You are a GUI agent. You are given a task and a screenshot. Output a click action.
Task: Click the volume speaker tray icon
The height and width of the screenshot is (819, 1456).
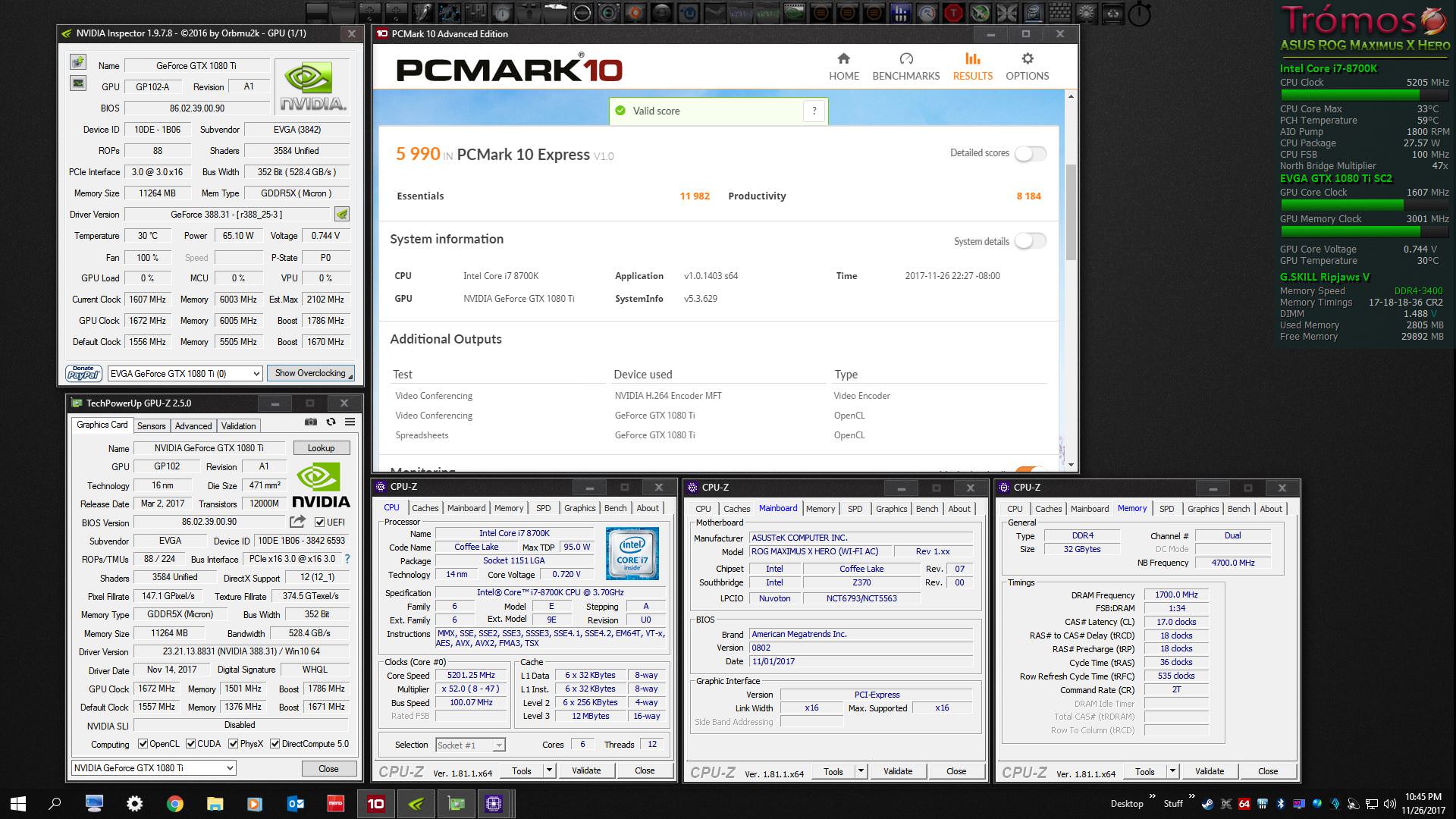(x=1389, y=804)
